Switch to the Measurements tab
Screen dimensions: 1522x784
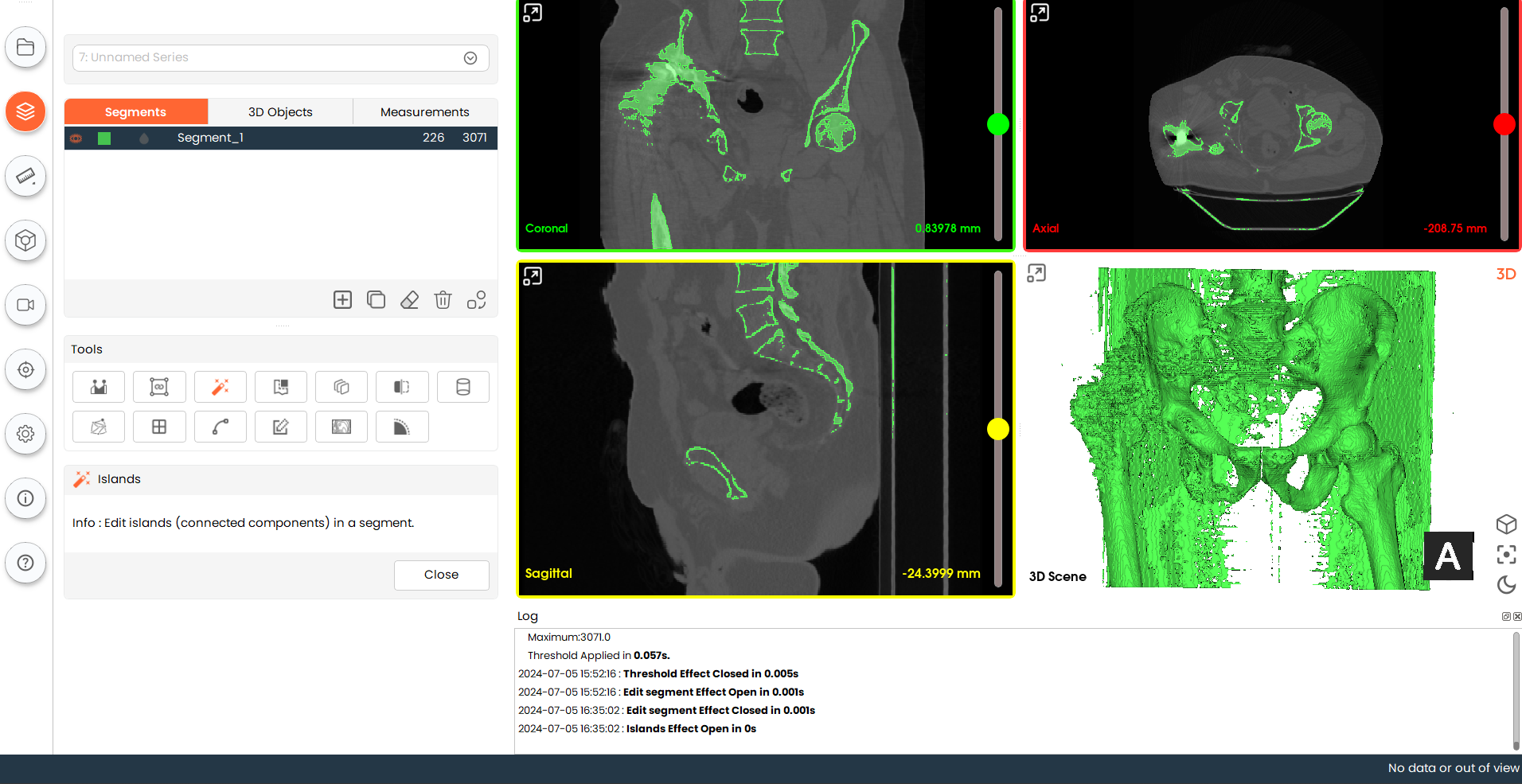(x=424, y=112)
